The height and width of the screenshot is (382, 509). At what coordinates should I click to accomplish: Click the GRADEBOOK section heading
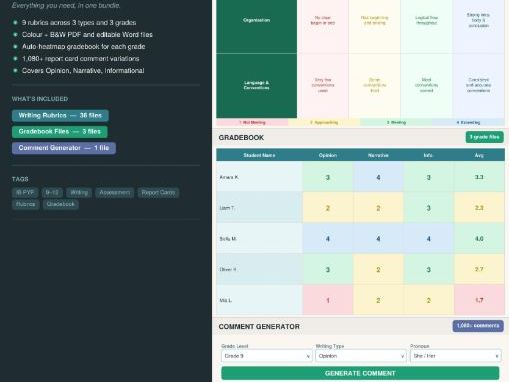tap(241, 137)
